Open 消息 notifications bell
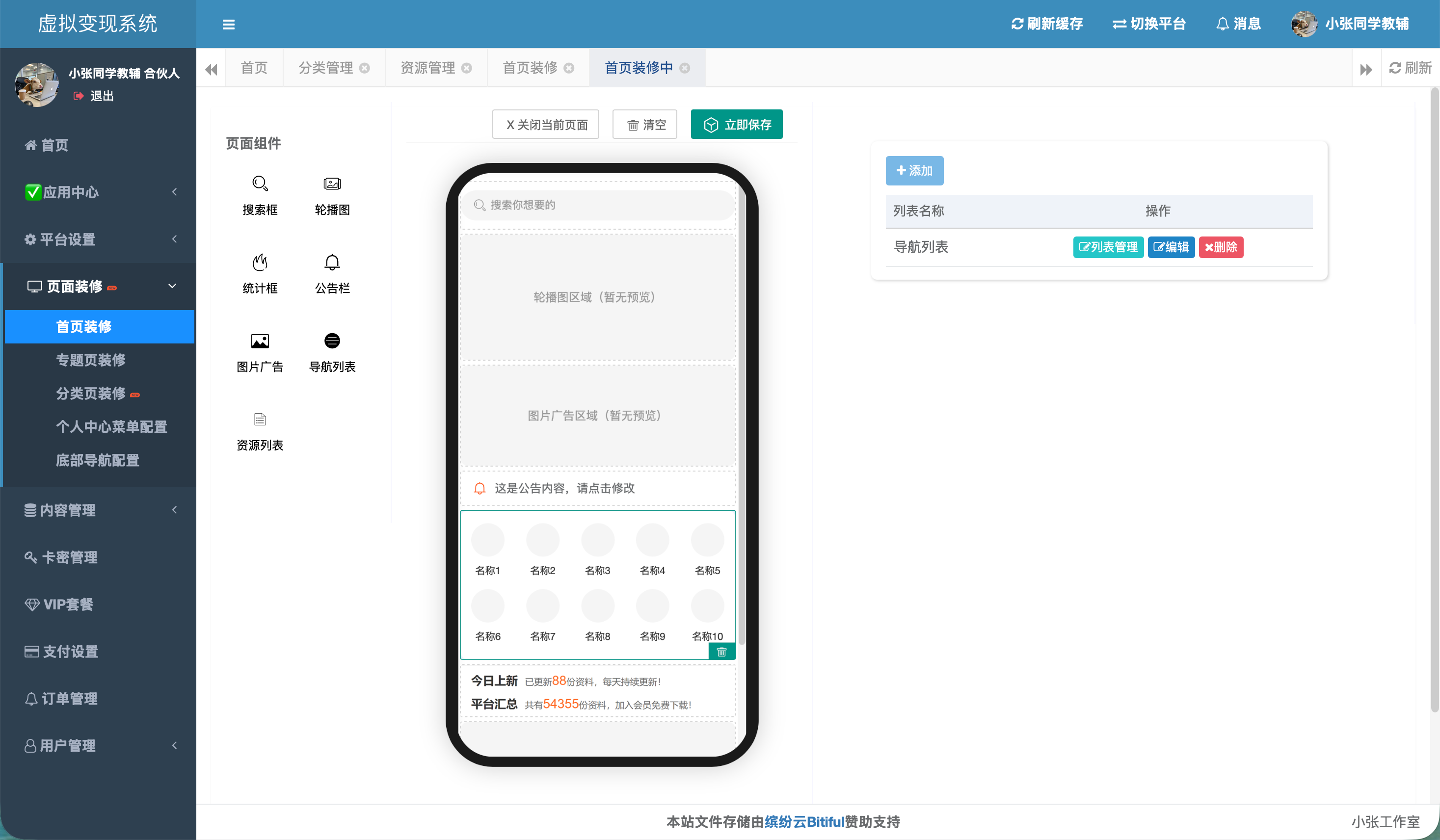The height and width of the screenshot is (840, 1440). 1238,24
